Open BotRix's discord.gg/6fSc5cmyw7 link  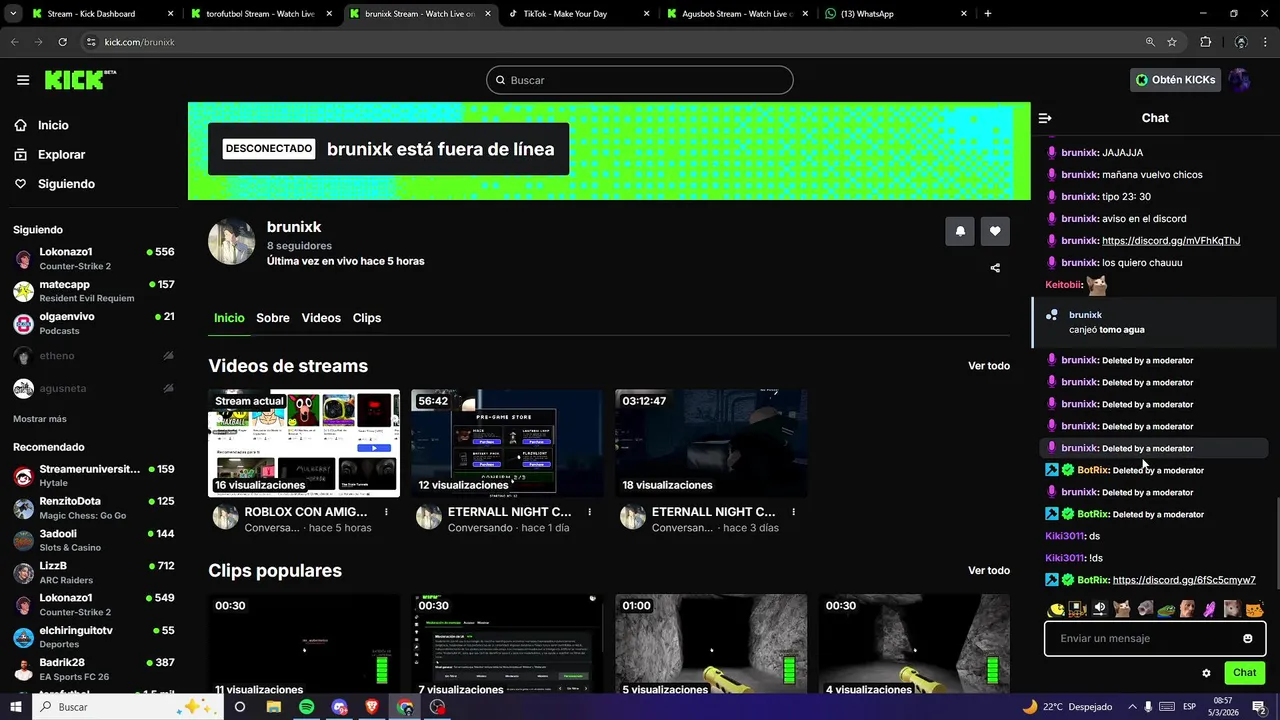tap(1184, 580)
